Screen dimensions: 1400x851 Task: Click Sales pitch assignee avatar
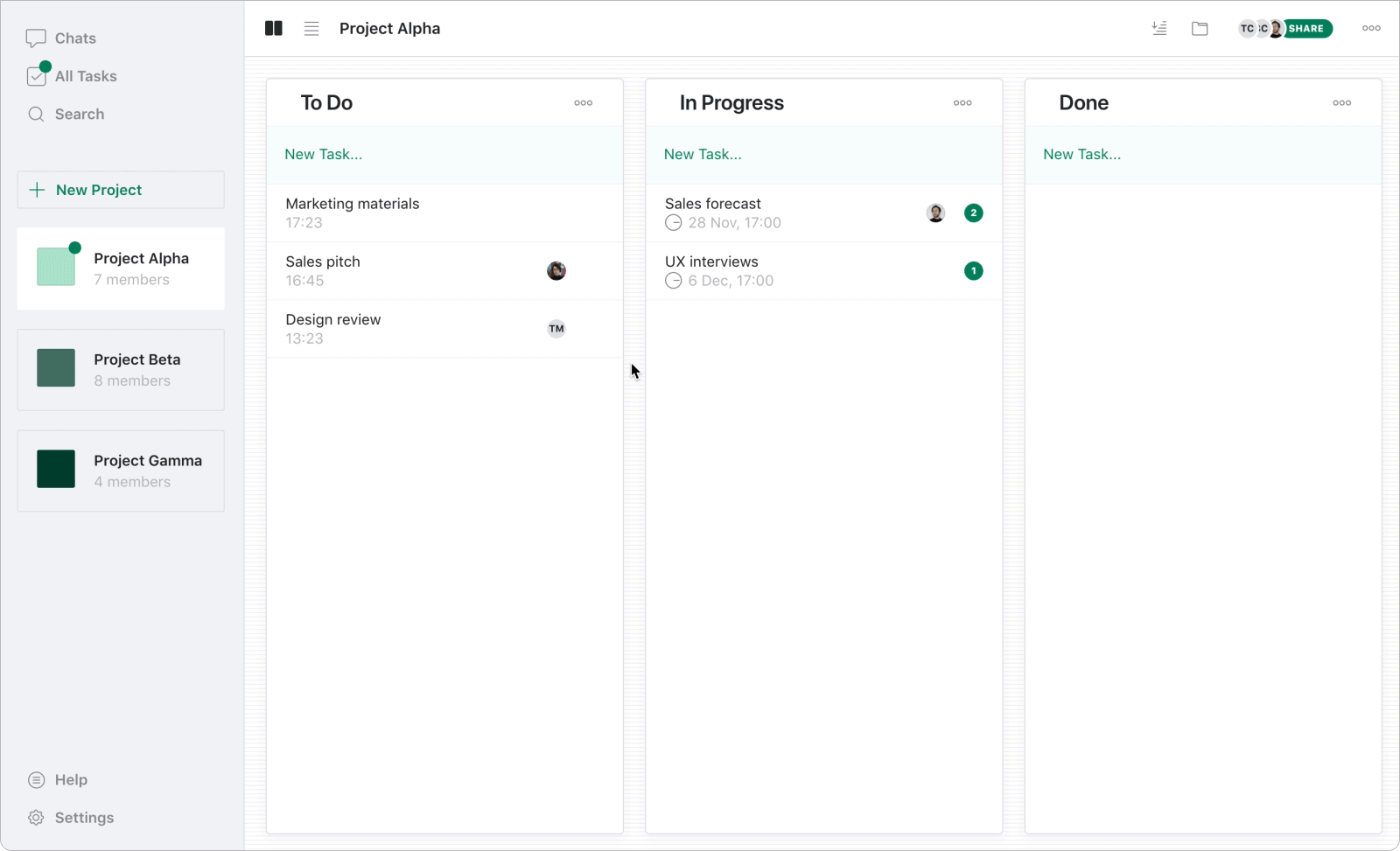(x=556, y=271)
